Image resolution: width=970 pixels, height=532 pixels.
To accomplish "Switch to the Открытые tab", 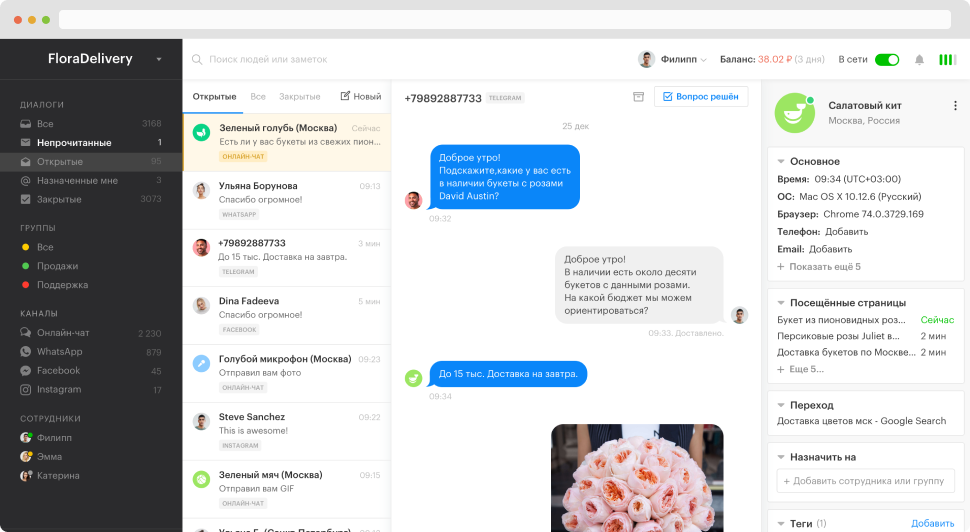I will 214,97.
